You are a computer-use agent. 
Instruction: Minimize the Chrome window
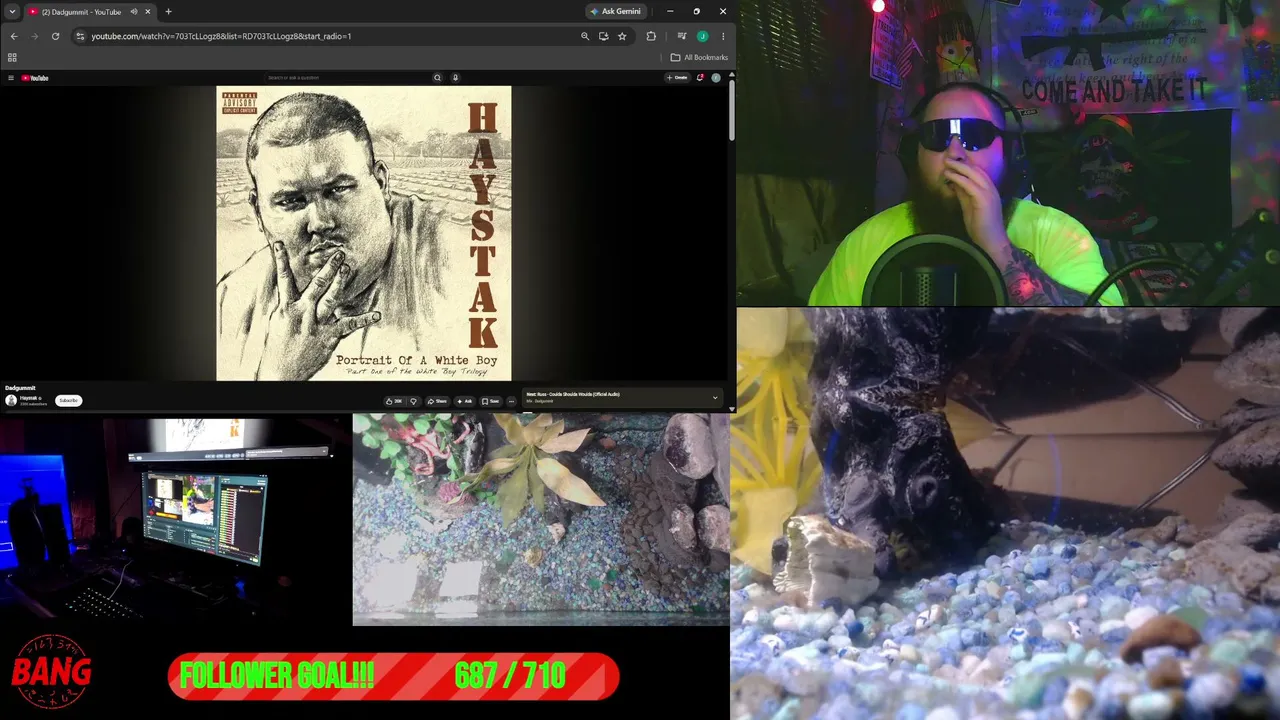pyautogui.click(x=670, y=11)
